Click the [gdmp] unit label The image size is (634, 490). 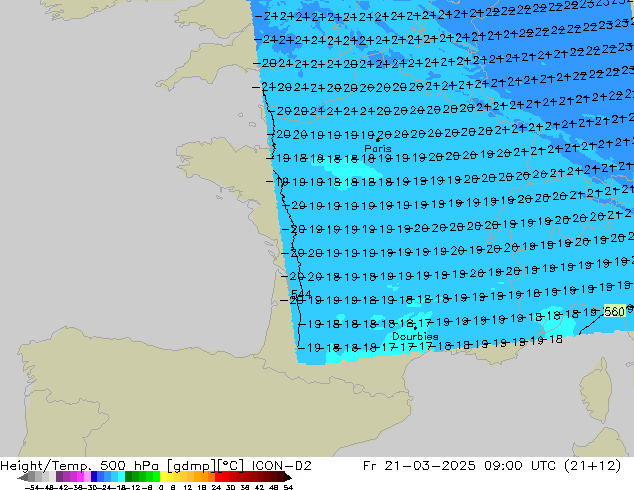point(192,466)
